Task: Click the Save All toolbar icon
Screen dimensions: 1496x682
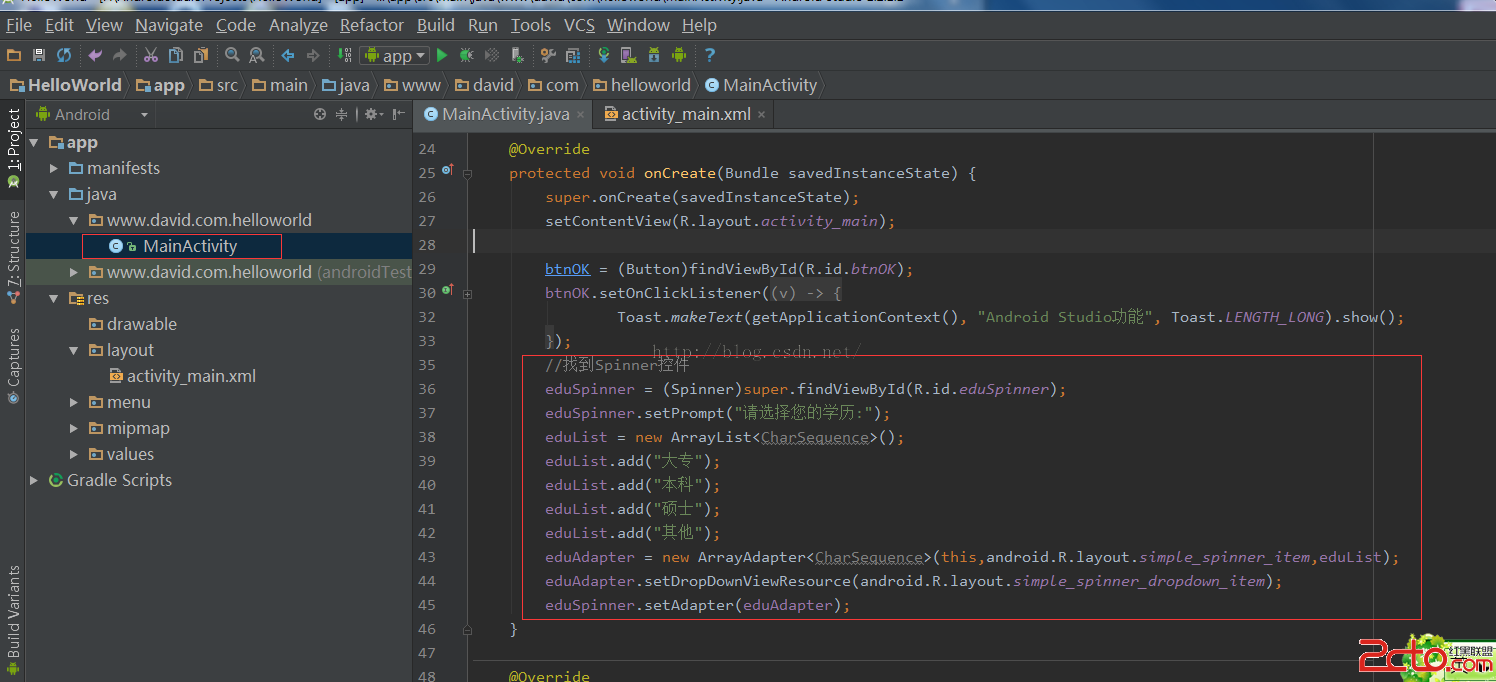Action: pos(39,56)
